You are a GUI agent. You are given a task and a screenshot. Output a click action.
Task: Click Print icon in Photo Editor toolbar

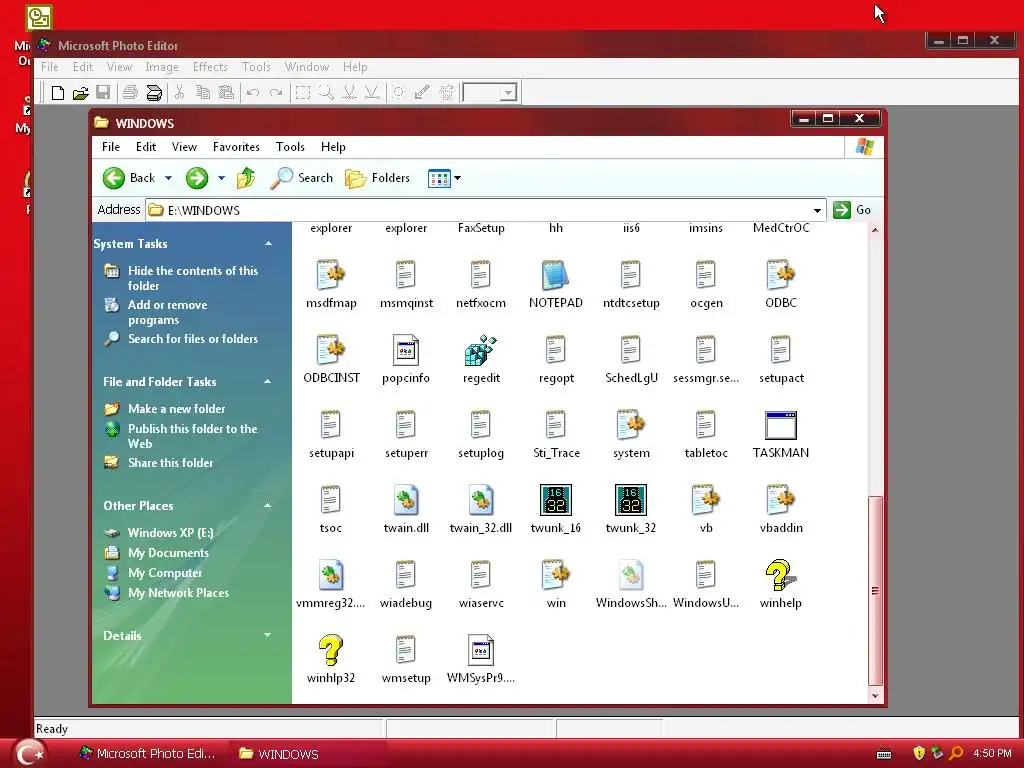pyautogui.click(x=131, y=93)
